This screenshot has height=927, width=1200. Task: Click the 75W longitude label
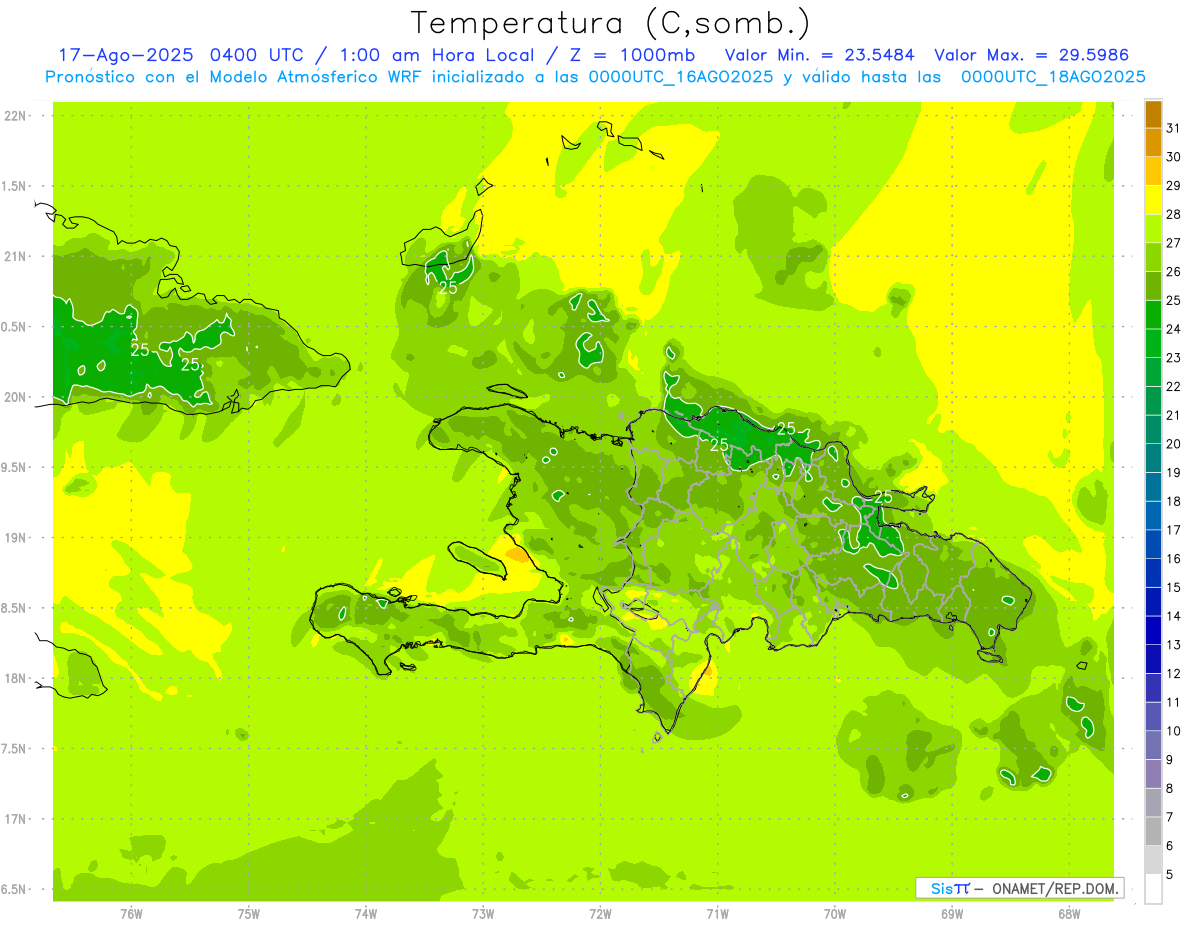pyautogui.click(x=248, y=914)
